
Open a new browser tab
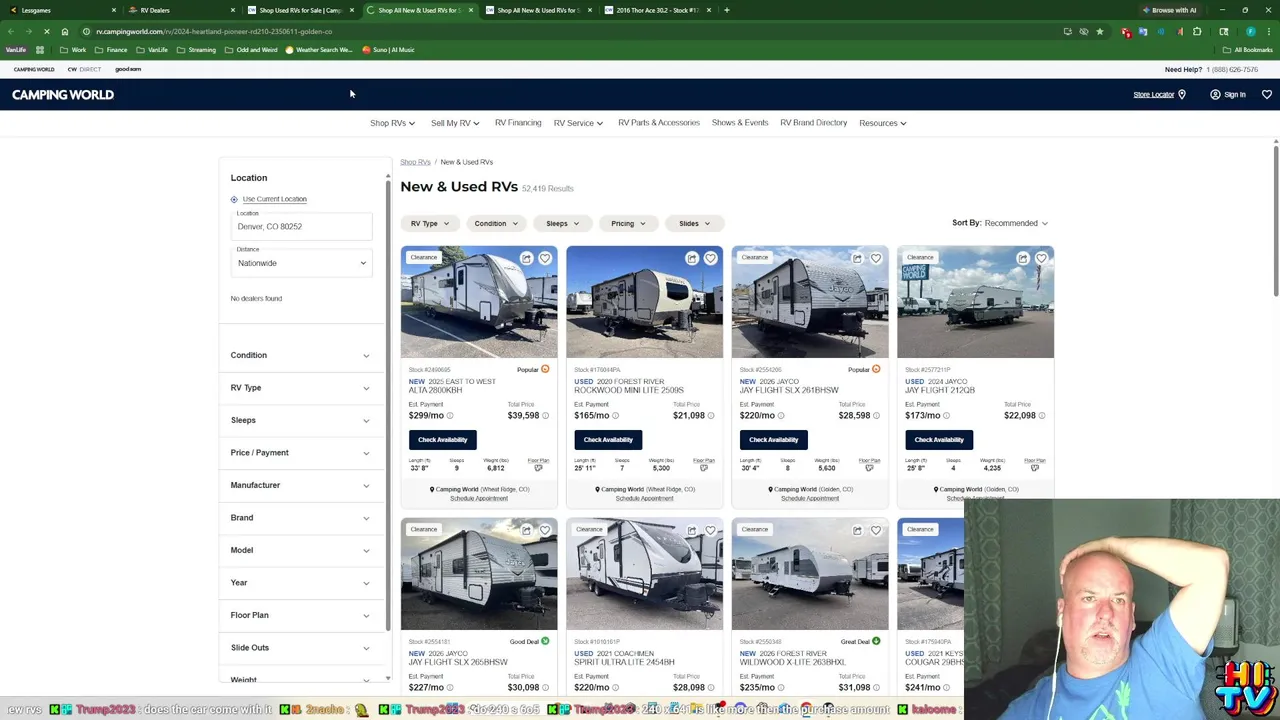click(727, 10)
